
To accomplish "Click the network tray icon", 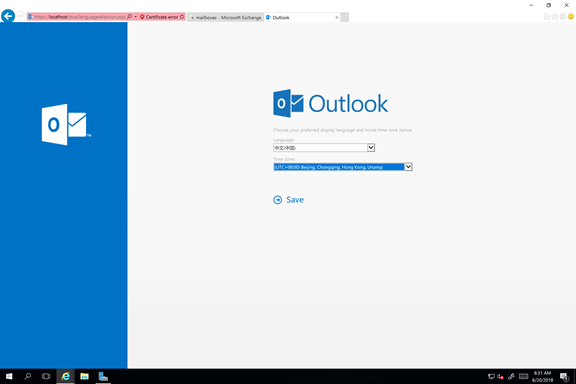I will (x=491, y=376).
